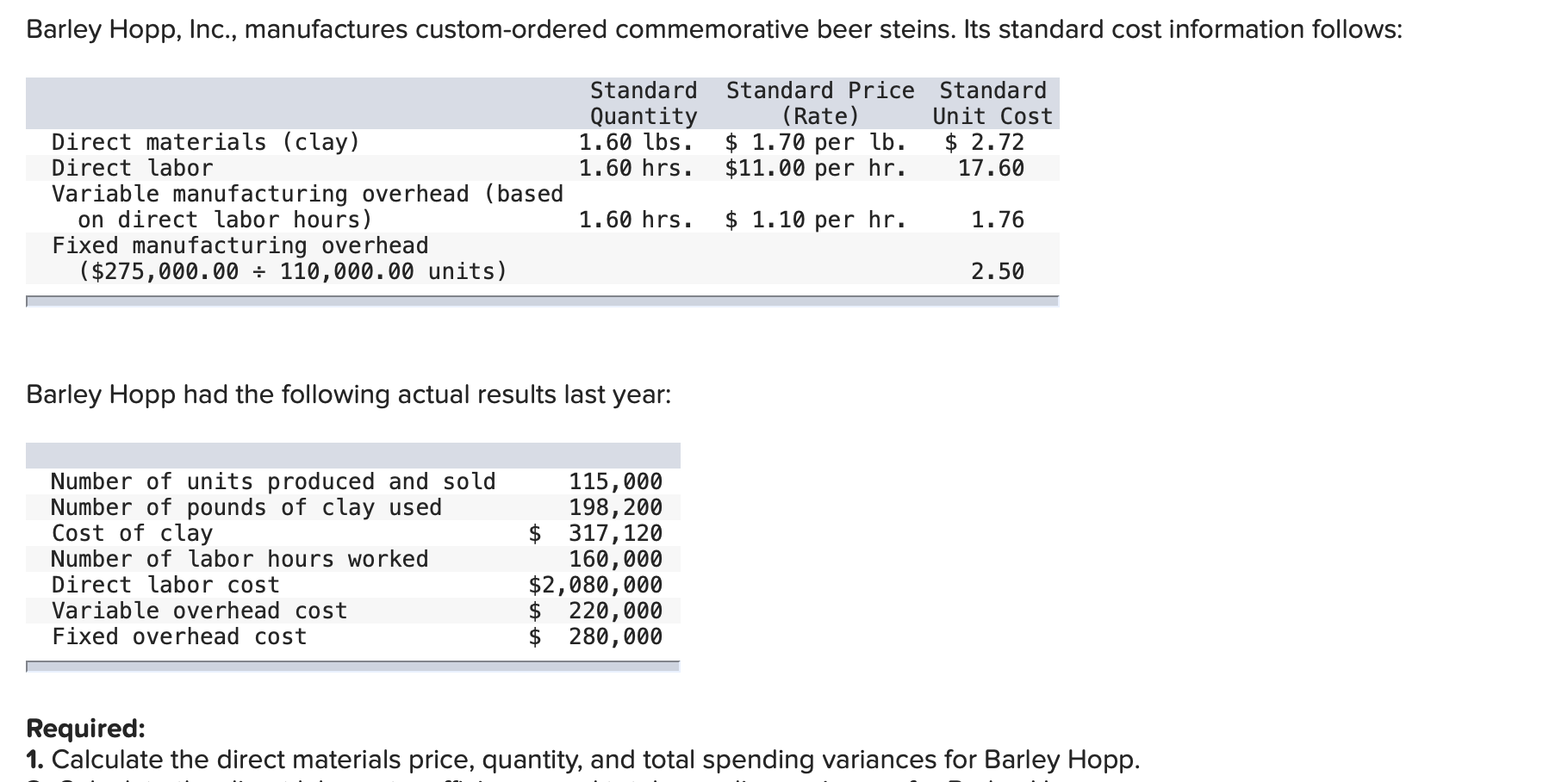Select the Direct materials (clay) row label
This screenshot has width=1568, height=782.
[206, 142]
